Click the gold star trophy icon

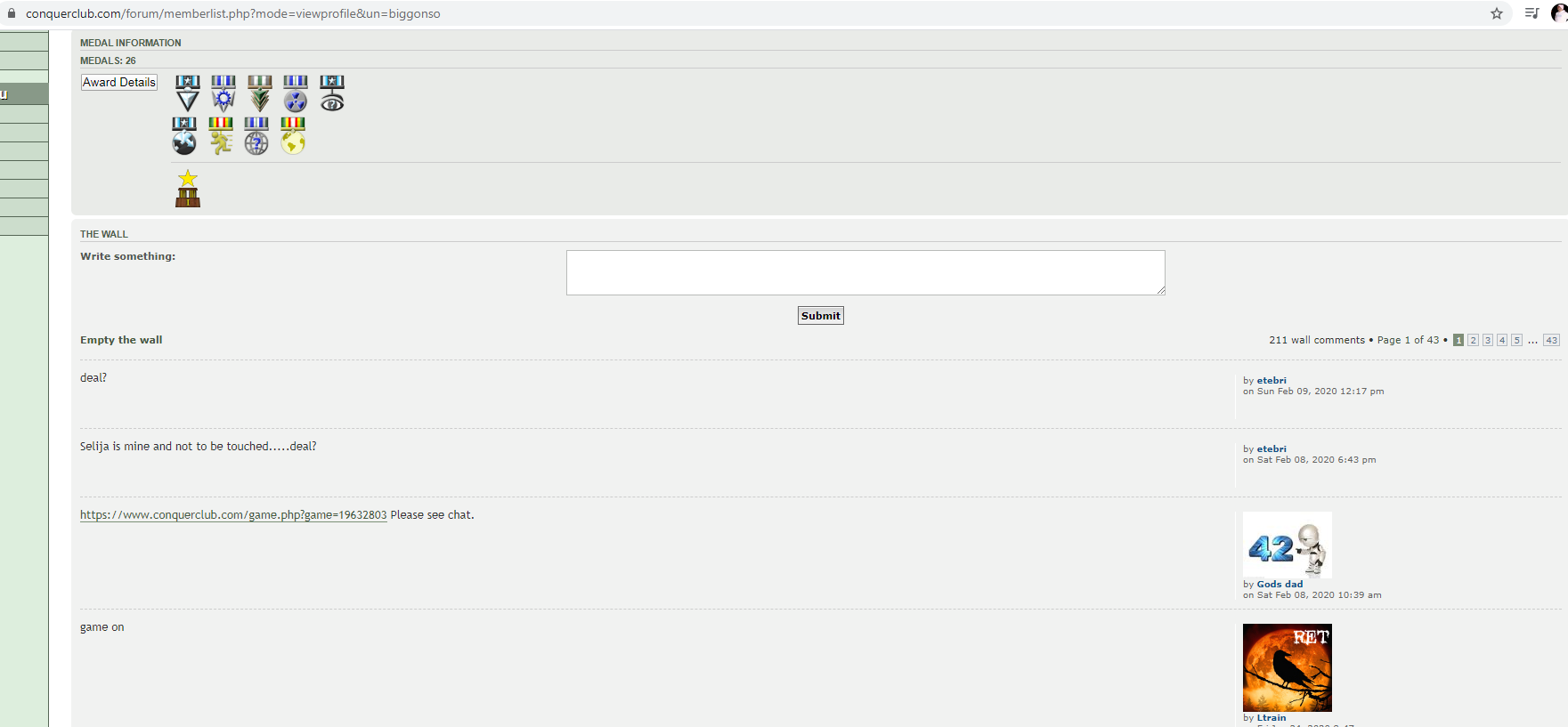point(188,189)
